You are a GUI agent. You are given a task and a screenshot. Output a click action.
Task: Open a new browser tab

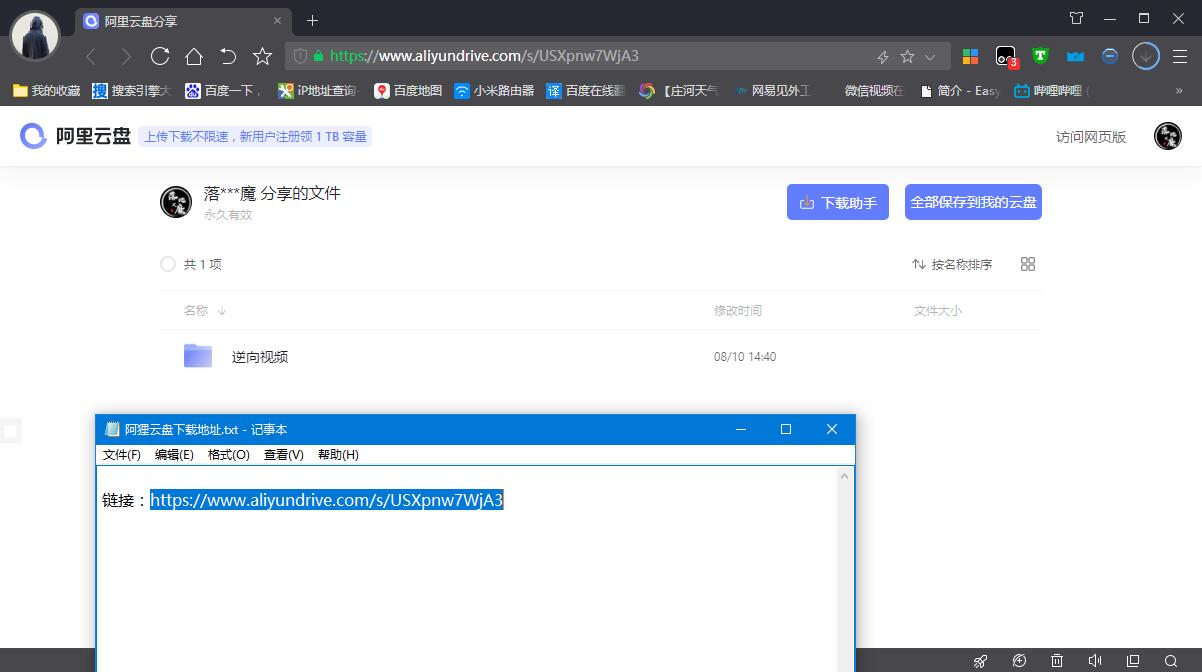pyautogui.click(x=313, y=20)
